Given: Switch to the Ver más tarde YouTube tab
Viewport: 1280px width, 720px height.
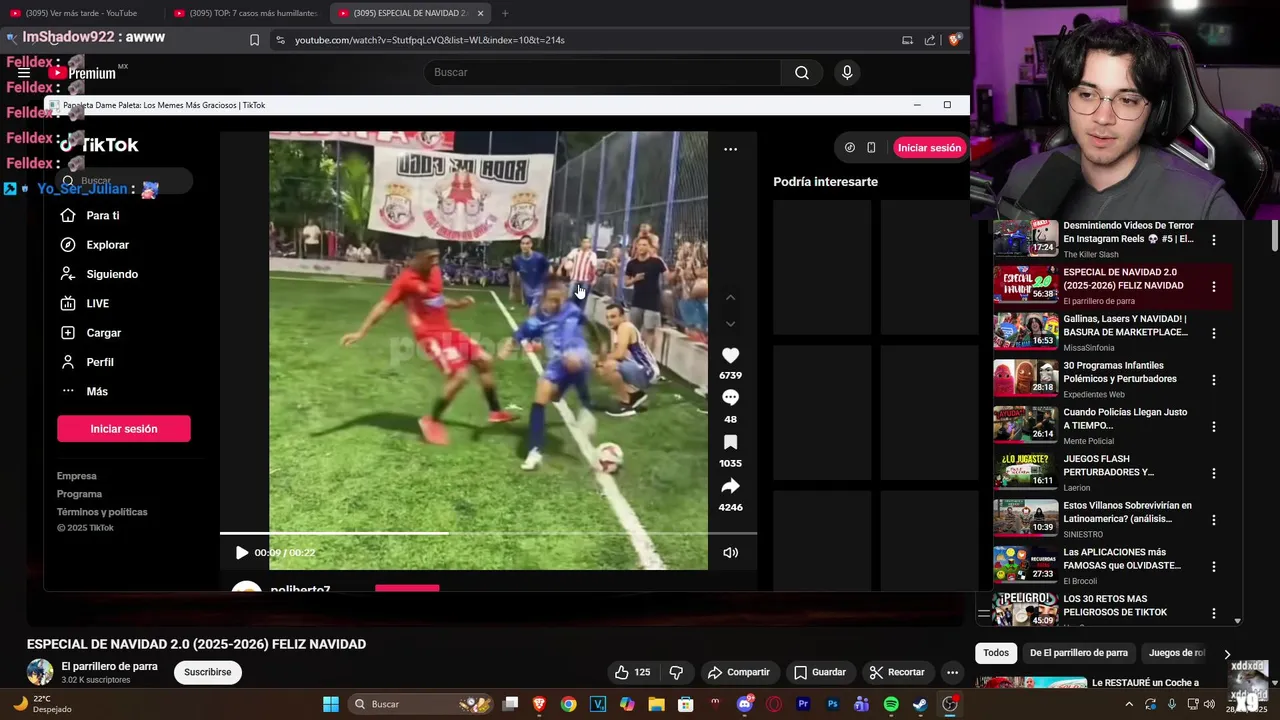Looking at the screenshot, I should pos(80,13).
